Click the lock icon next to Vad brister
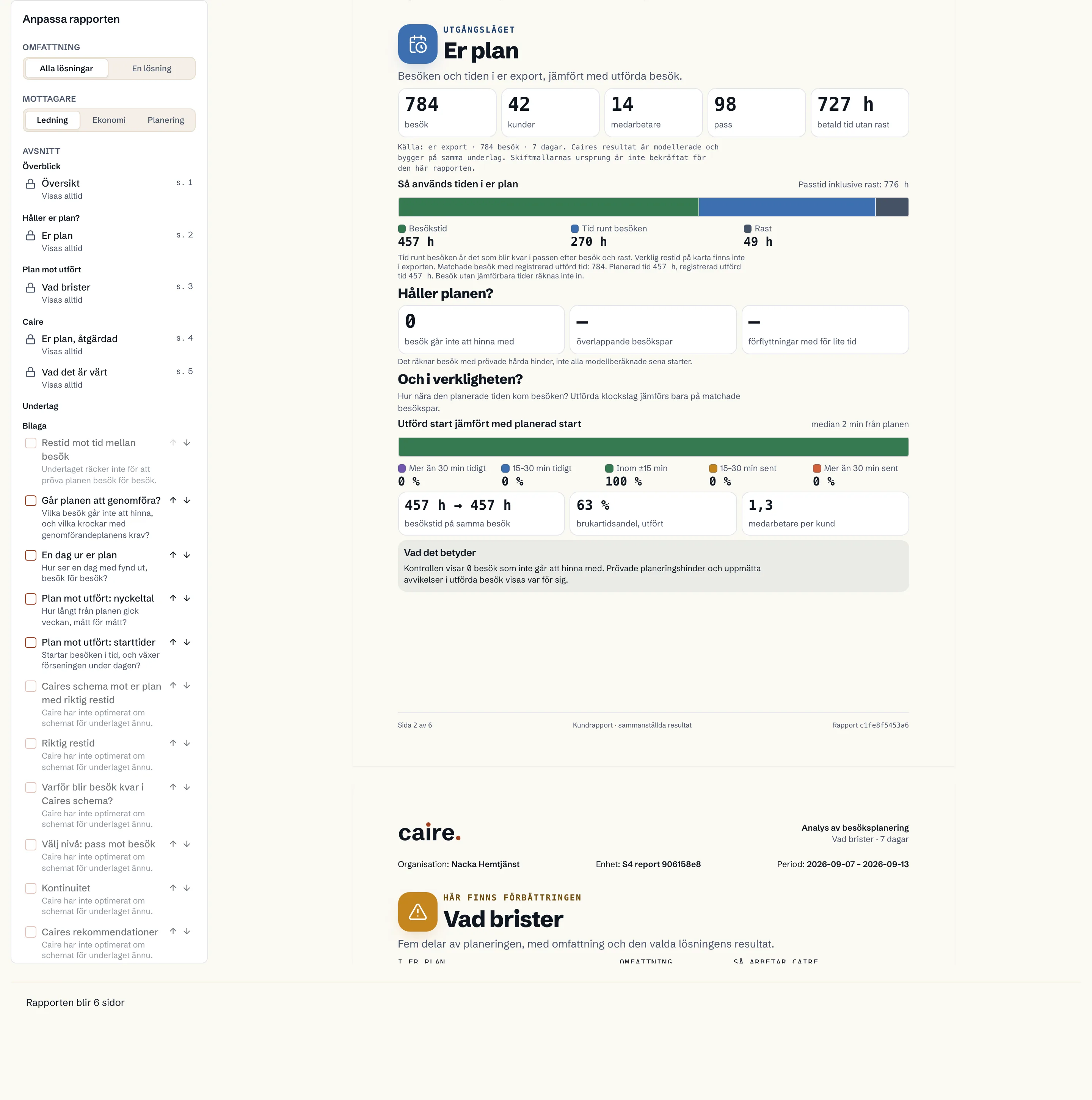The width and height of the screenshot is (1092, 1100). tap(31, 288)
